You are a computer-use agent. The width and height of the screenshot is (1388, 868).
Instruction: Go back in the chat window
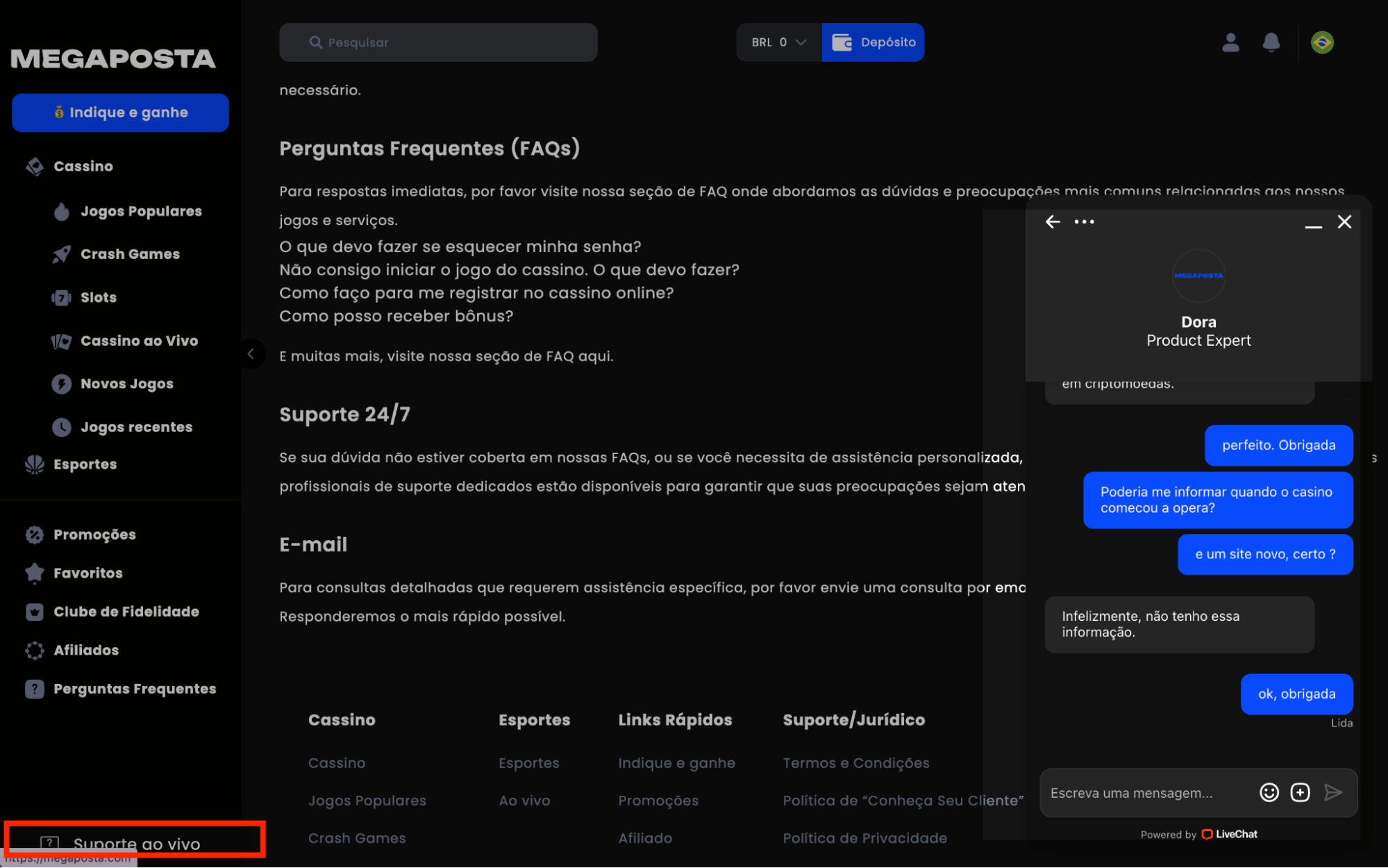1053,222
